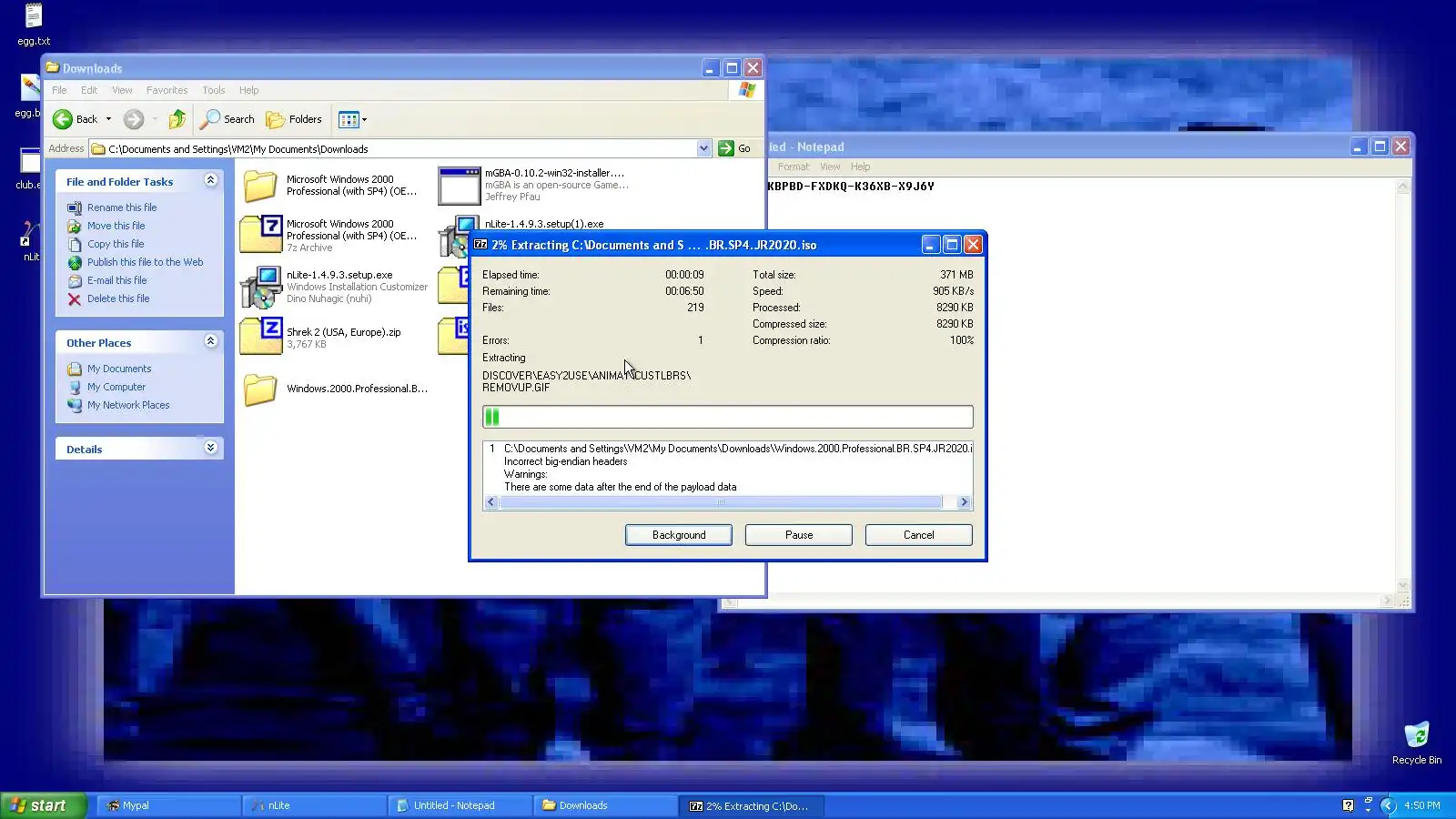Screen dimensions: 1456x819
Task: Open the Recycle Bin desktop icon
Action: pos(1417,743)
